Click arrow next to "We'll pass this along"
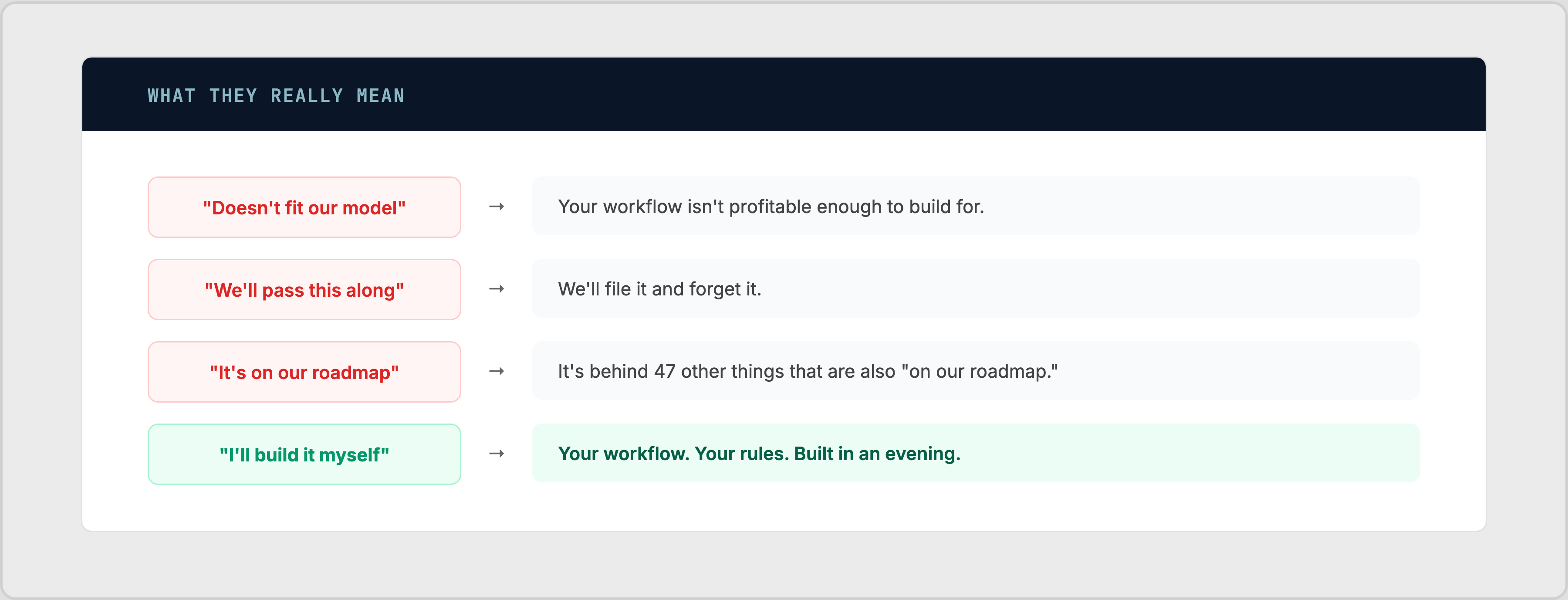The height and width of the screenshot is (600, 1568). coord(496,289)
